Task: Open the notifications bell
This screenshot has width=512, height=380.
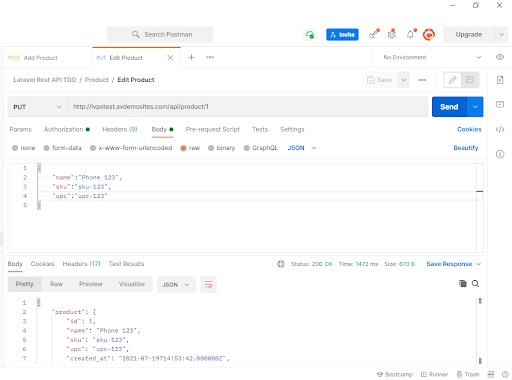Action: 410,34
